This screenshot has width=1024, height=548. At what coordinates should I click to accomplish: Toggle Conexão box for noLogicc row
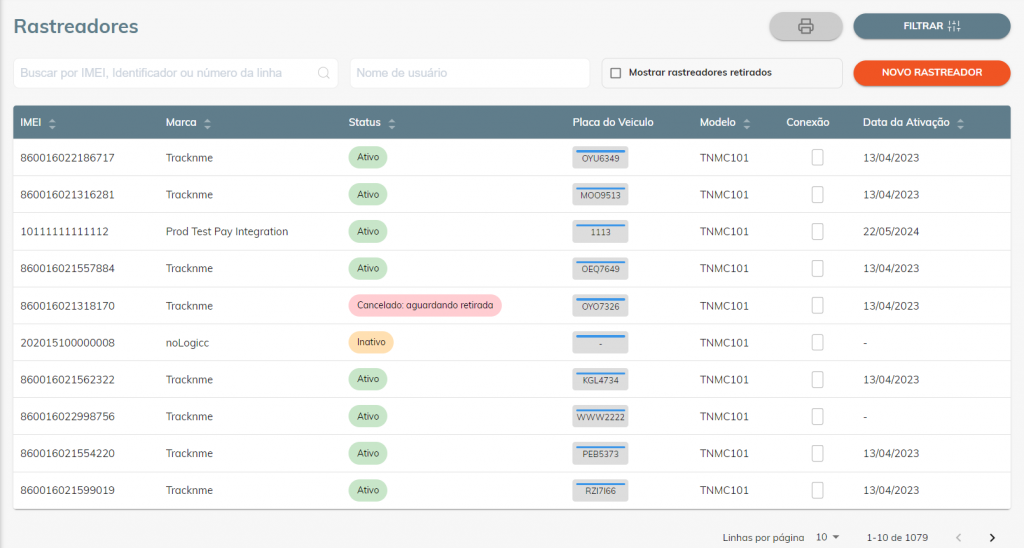[x=817, y=342]
